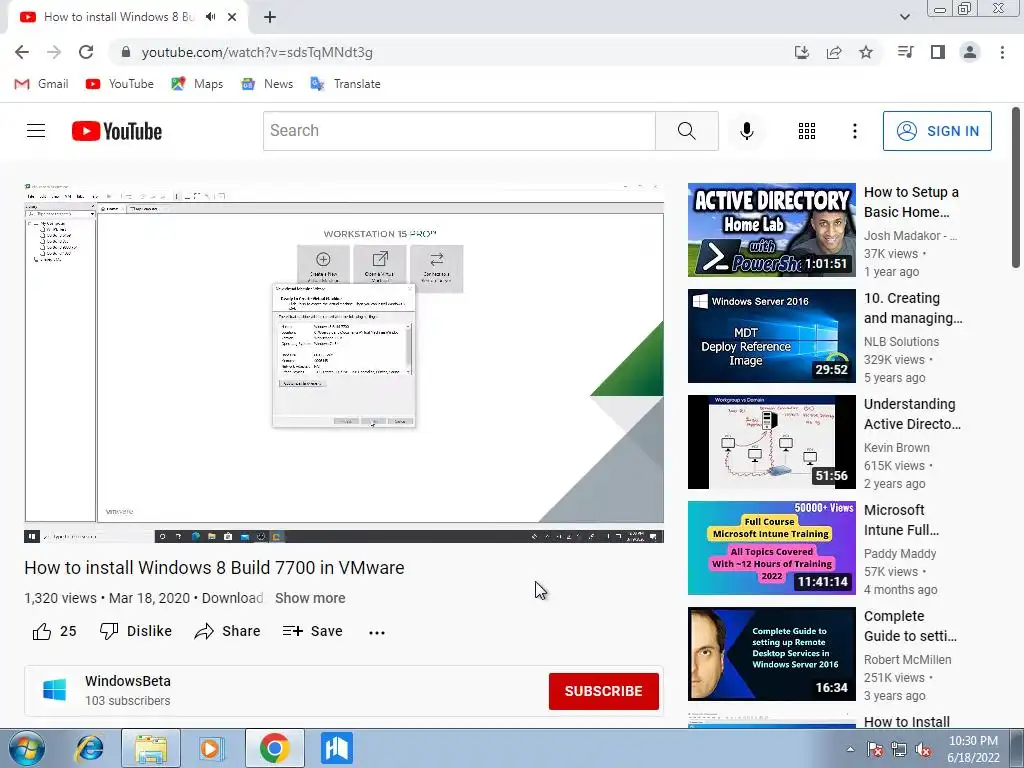Open Microsoft Intune Full Course thumbnail
The width and height of the screenshot is (1024, 768).
click(771, 548)
